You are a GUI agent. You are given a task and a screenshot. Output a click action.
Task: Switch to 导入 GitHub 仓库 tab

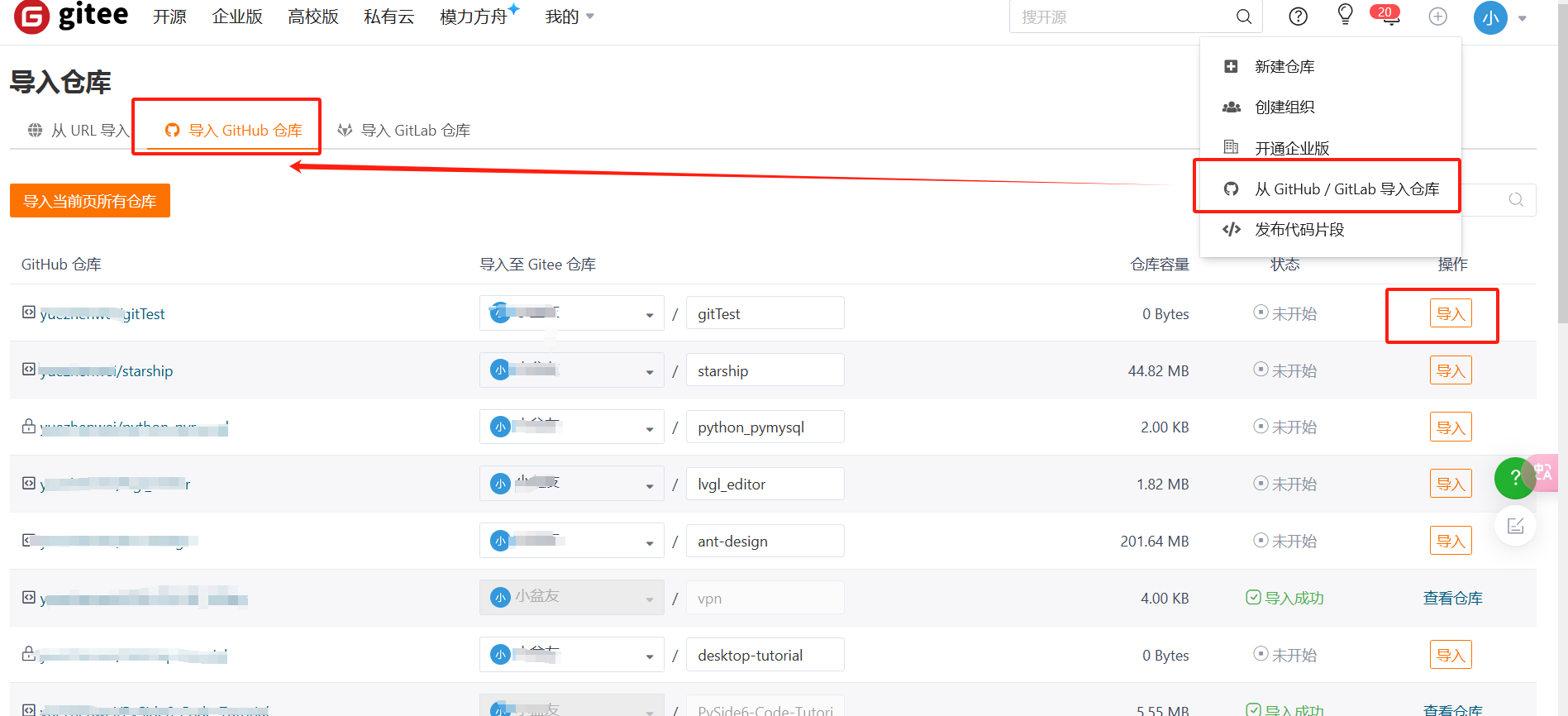click(234, 130)
